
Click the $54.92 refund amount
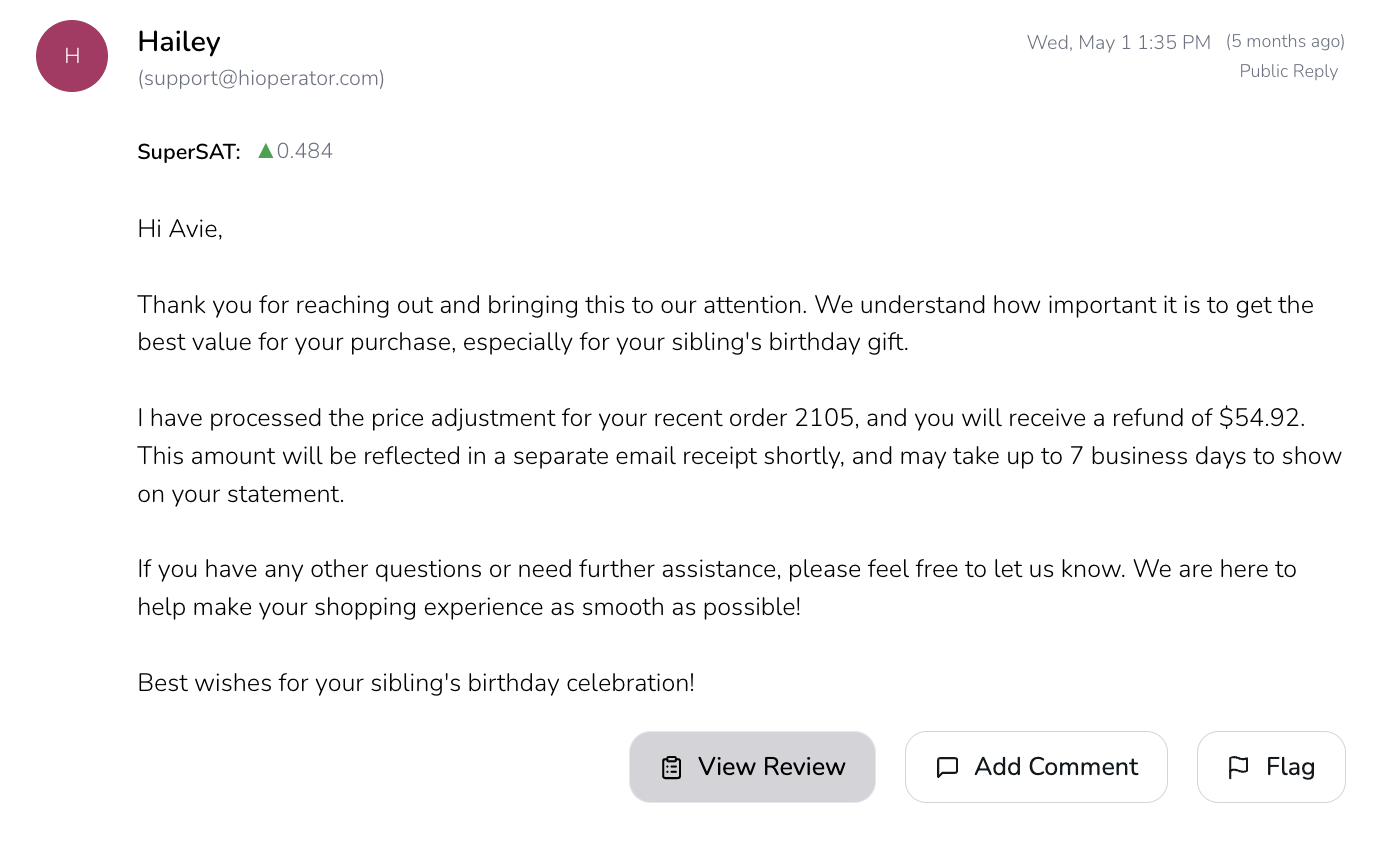[1262, 418]
